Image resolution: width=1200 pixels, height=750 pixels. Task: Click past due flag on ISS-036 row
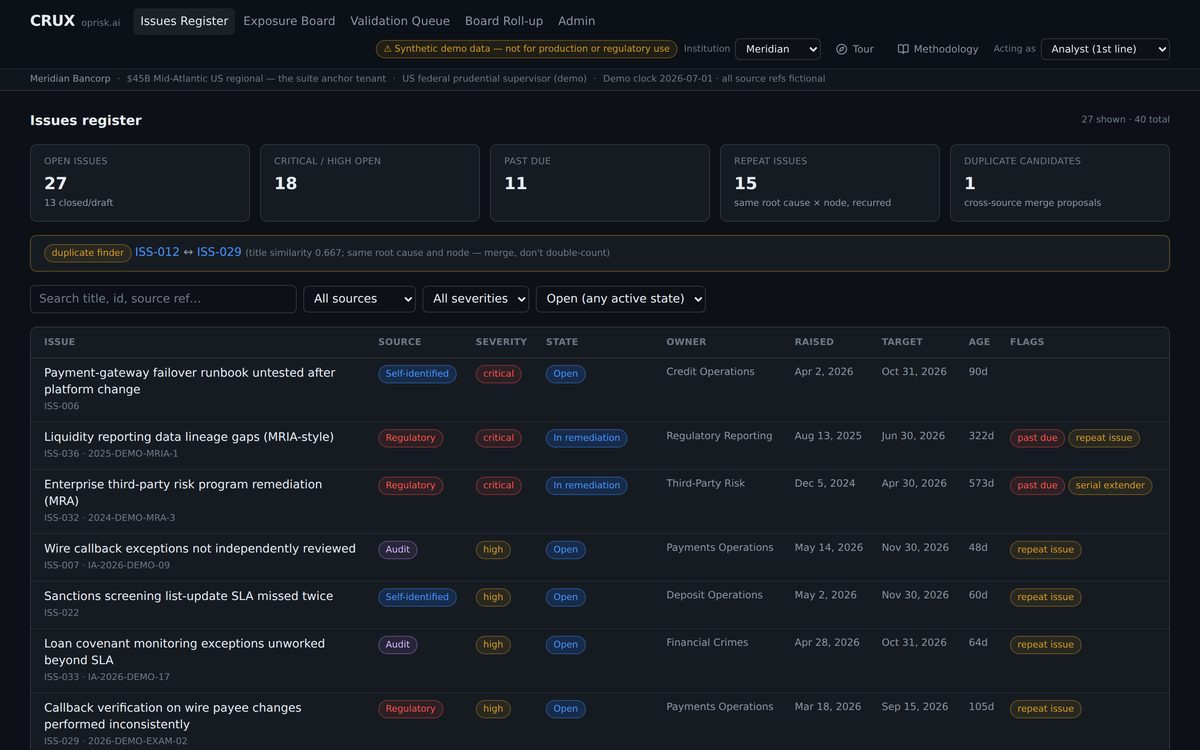(1037, 438)
